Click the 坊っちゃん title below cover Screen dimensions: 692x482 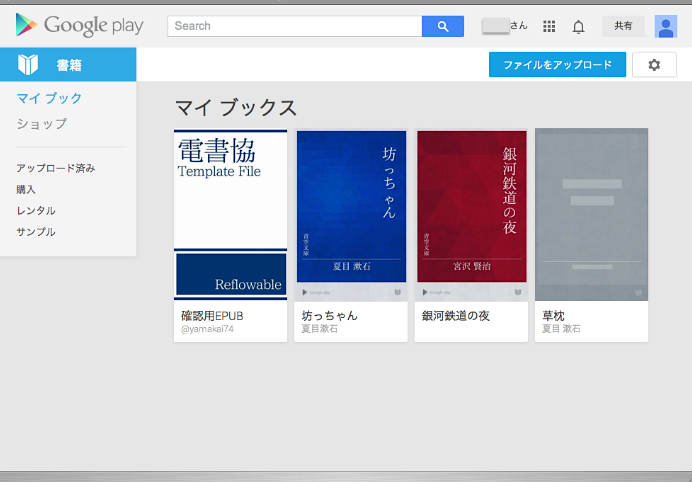pyautogui.click(x=329, y=316)
